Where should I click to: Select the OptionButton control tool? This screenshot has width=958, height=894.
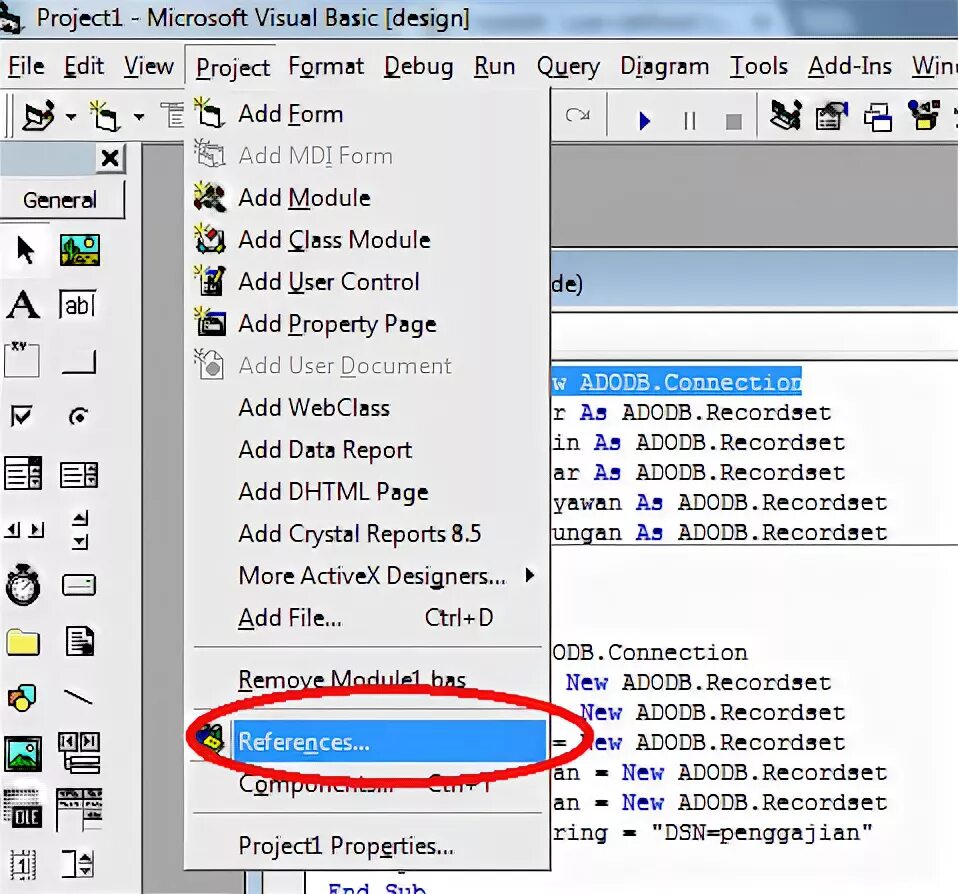click(x=78, y=416)
